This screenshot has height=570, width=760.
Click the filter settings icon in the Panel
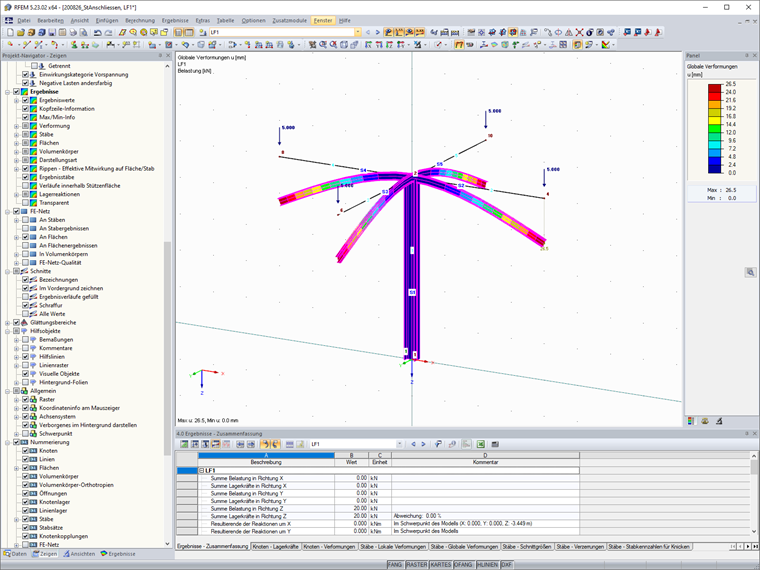click(719, 421)
